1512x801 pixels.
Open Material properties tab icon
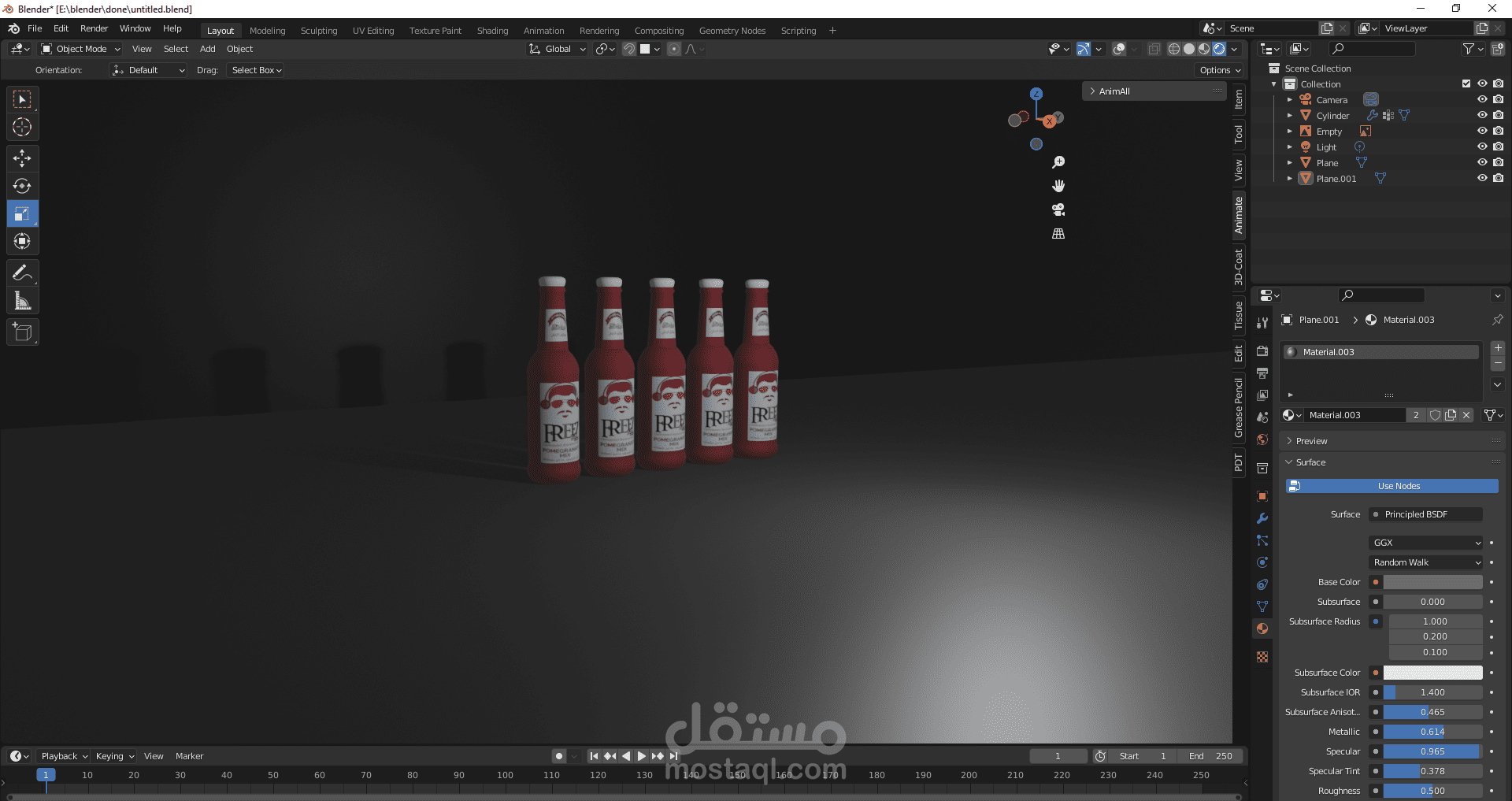point(1262,629)
